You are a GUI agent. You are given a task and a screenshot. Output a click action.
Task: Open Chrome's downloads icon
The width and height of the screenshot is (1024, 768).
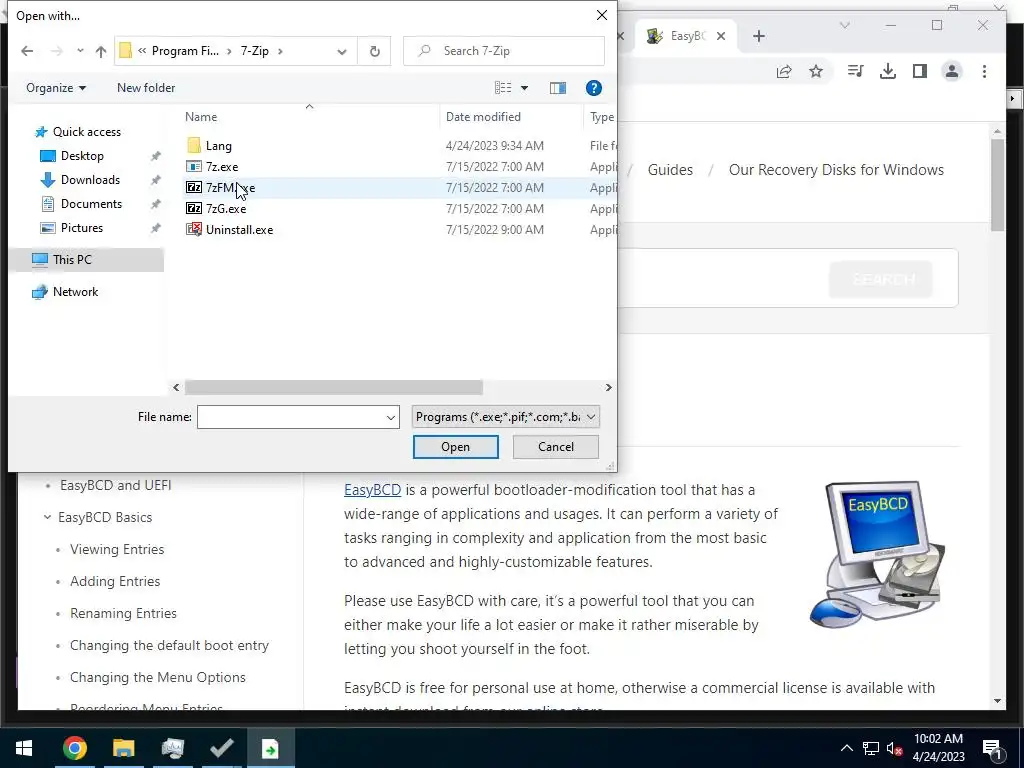tap(888, 71)
